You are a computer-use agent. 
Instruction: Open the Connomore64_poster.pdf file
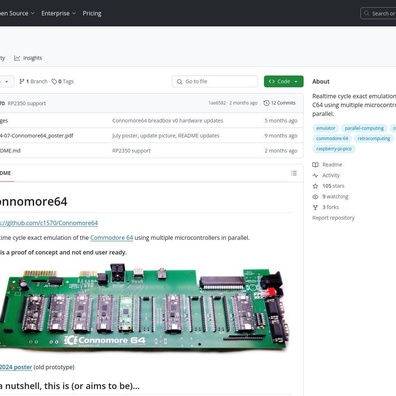(x=37, y=136)
